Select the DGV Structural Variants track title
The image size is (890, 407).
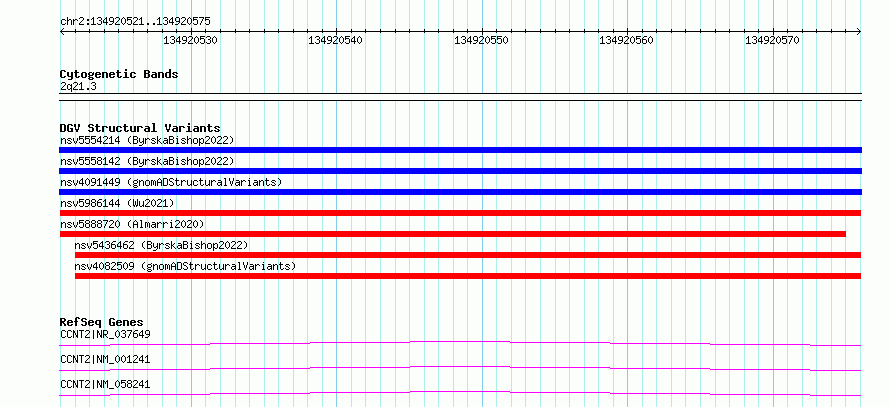coord(140,128)
